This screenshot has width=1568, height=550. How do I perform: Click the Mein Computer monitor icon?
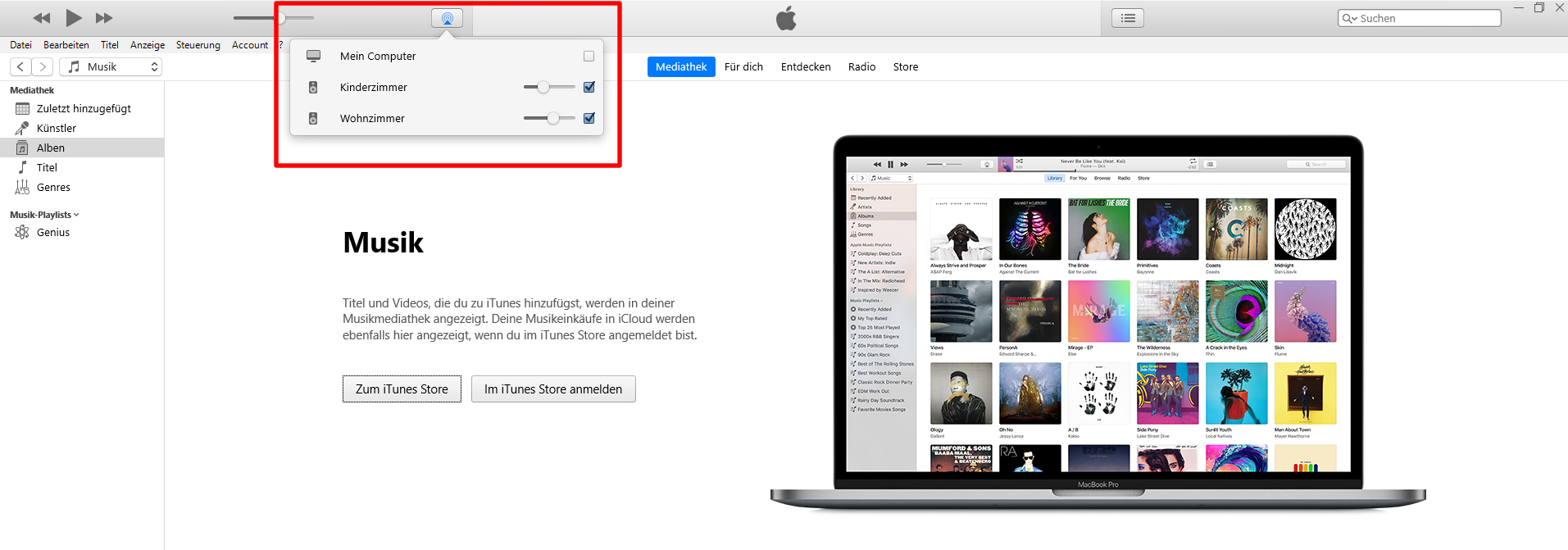[x=313, y=56]
